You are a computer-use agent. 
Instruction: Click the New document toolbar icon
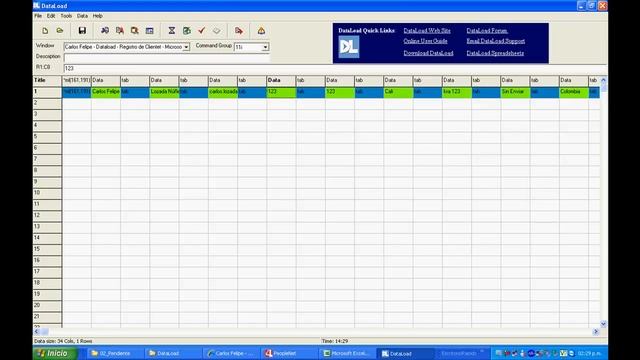[45, 31]
